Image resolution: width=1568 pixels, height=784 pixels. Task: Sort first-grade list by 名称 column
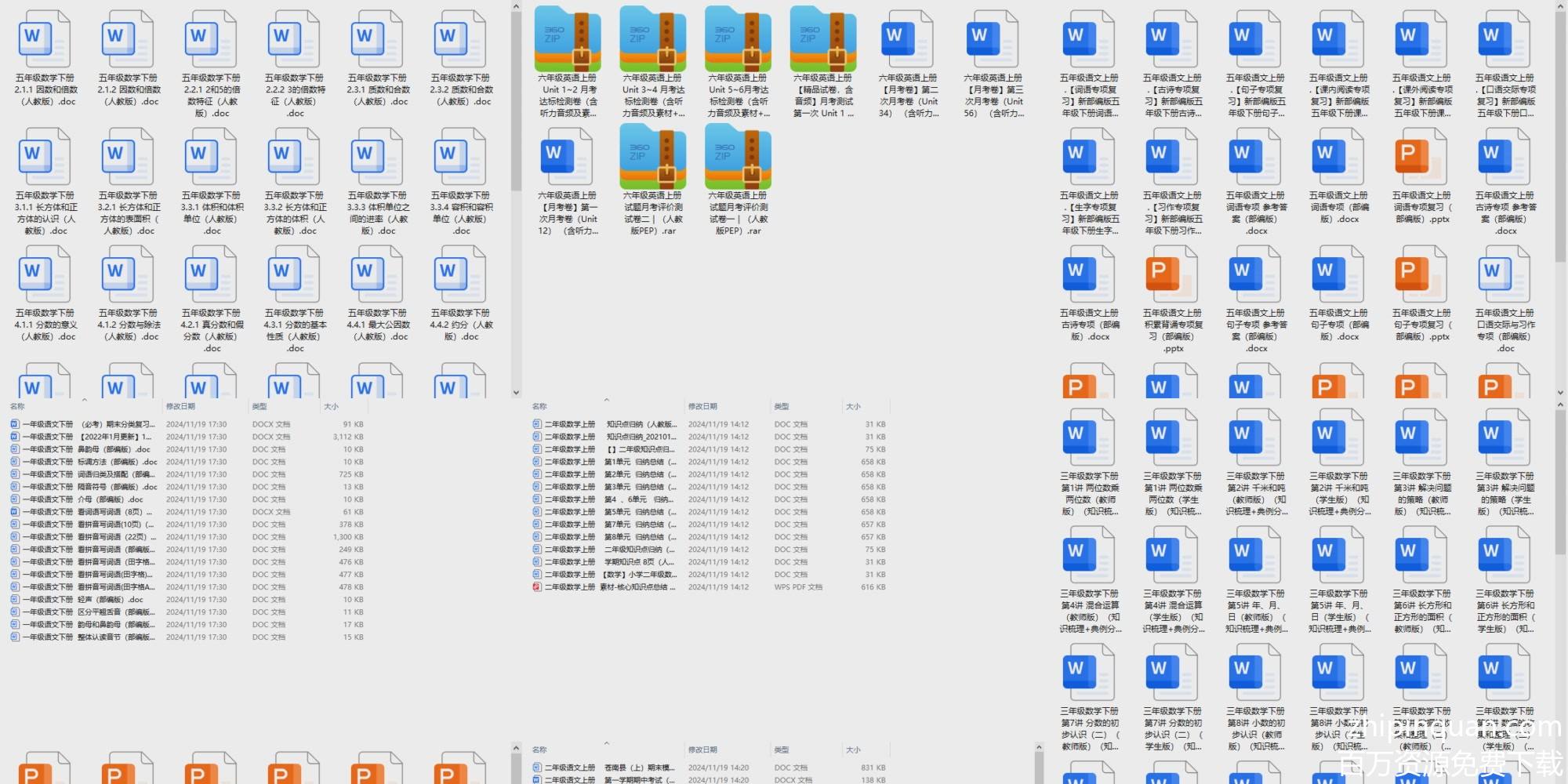pos(17,406)
